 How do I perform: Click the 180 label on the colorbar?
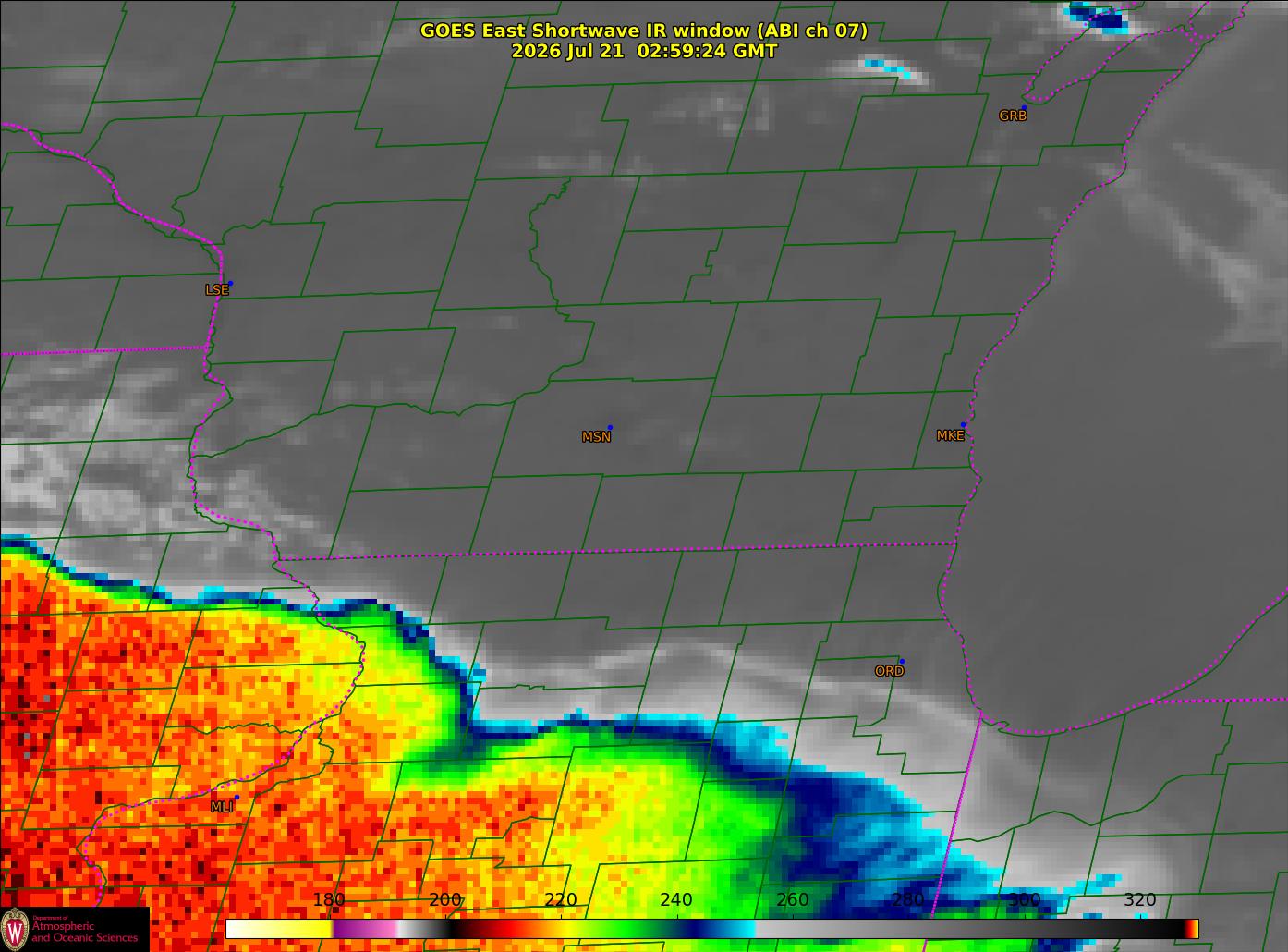(x=329, y=900)
